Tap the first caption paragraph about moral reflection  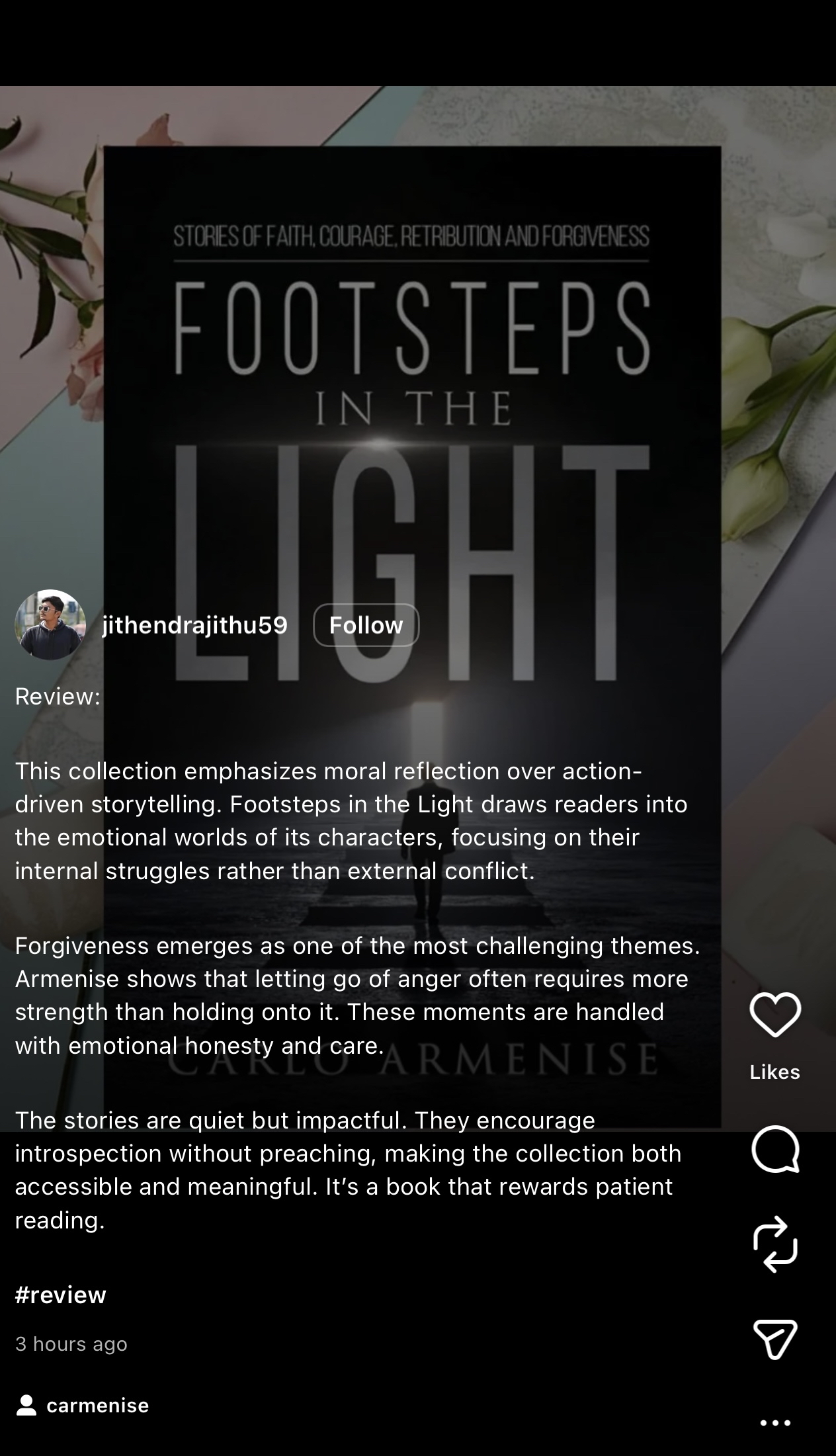point(351,821)
